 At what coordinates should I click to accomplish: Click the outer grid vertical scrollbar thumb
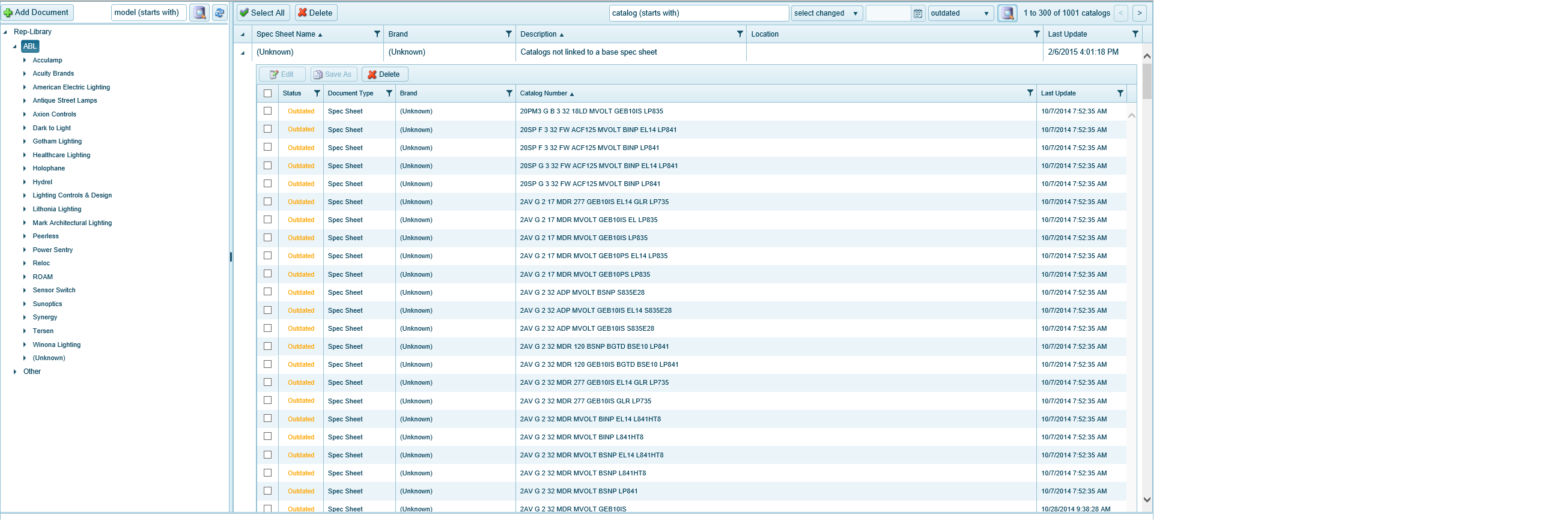click(x=1147, y=81)
